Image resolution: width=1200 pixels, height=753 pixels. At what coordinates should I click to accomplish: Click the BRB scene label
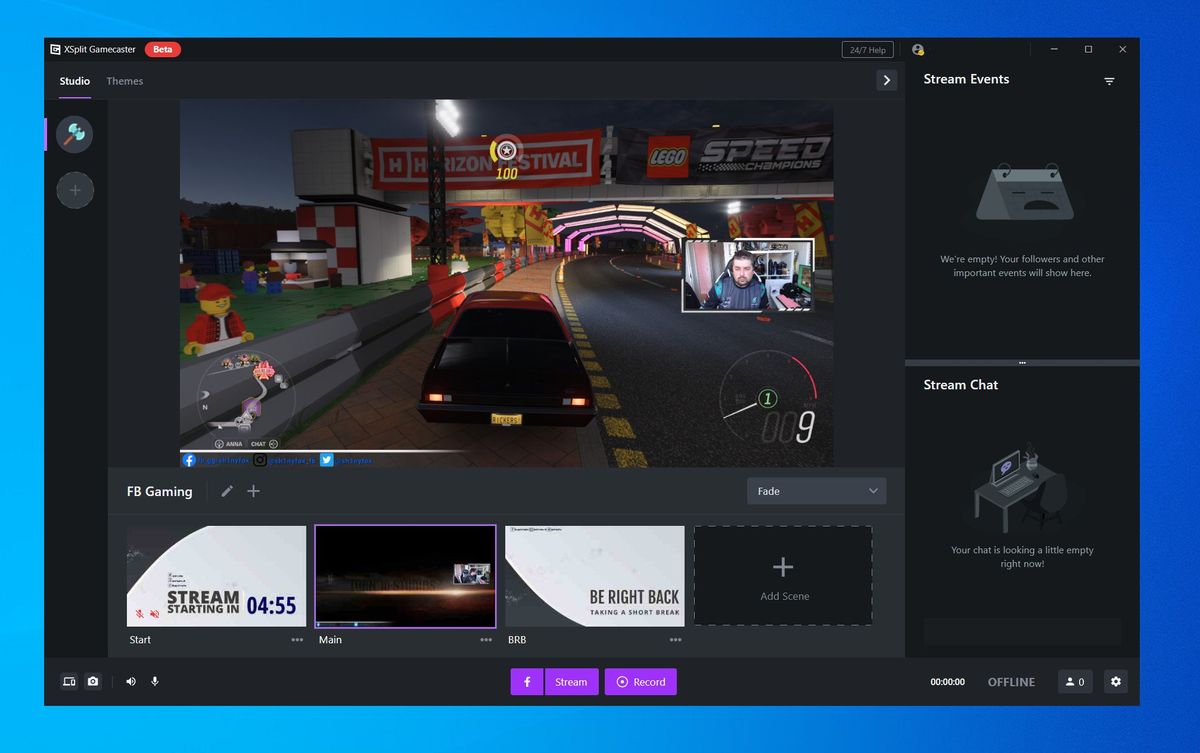tap(517, 640)
